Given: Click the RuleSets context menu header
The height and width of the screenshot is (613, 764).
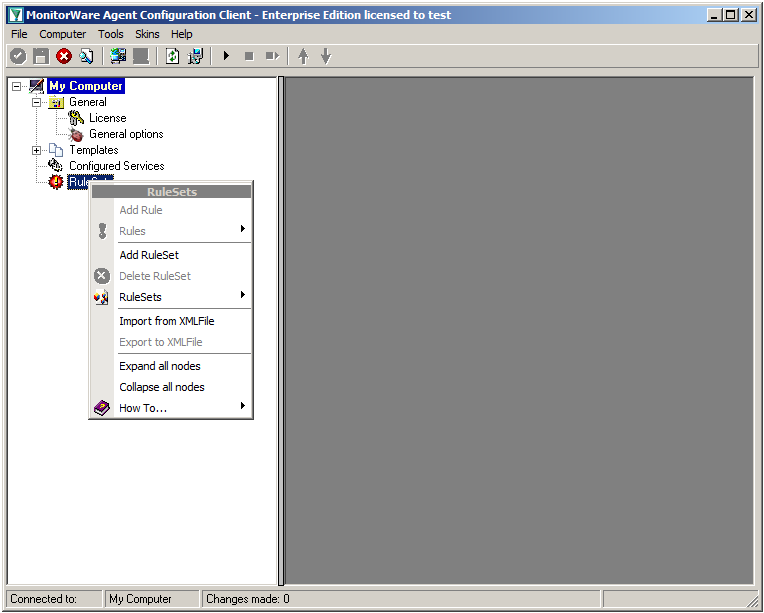Looking at the screenshot, I should (x=172, y=192).
